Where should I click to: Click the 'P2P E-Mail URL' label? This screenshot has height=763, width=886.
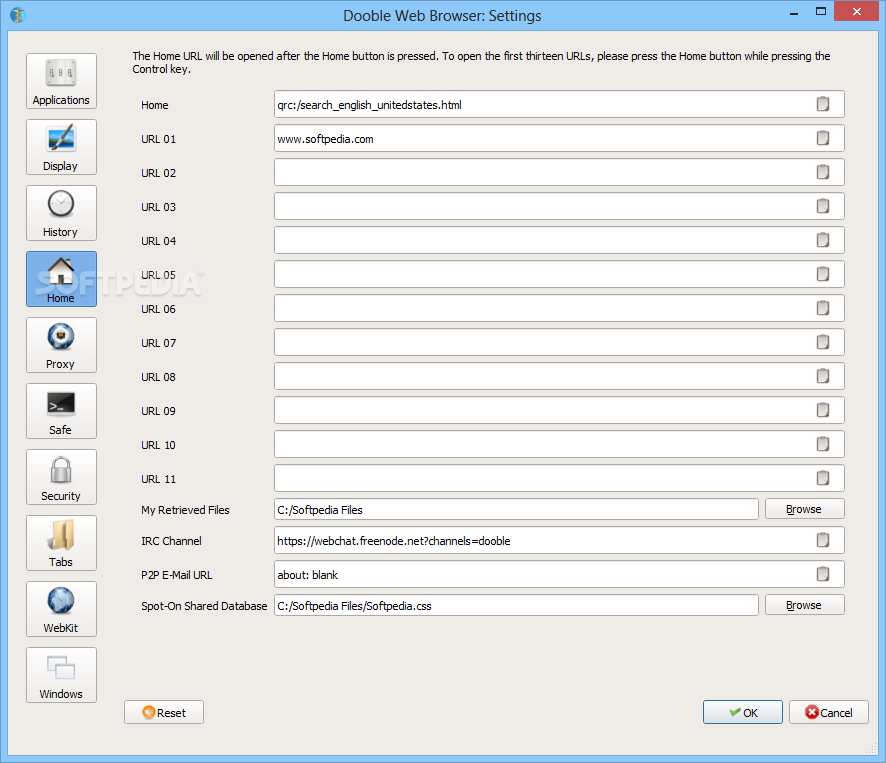click(177, 575)
